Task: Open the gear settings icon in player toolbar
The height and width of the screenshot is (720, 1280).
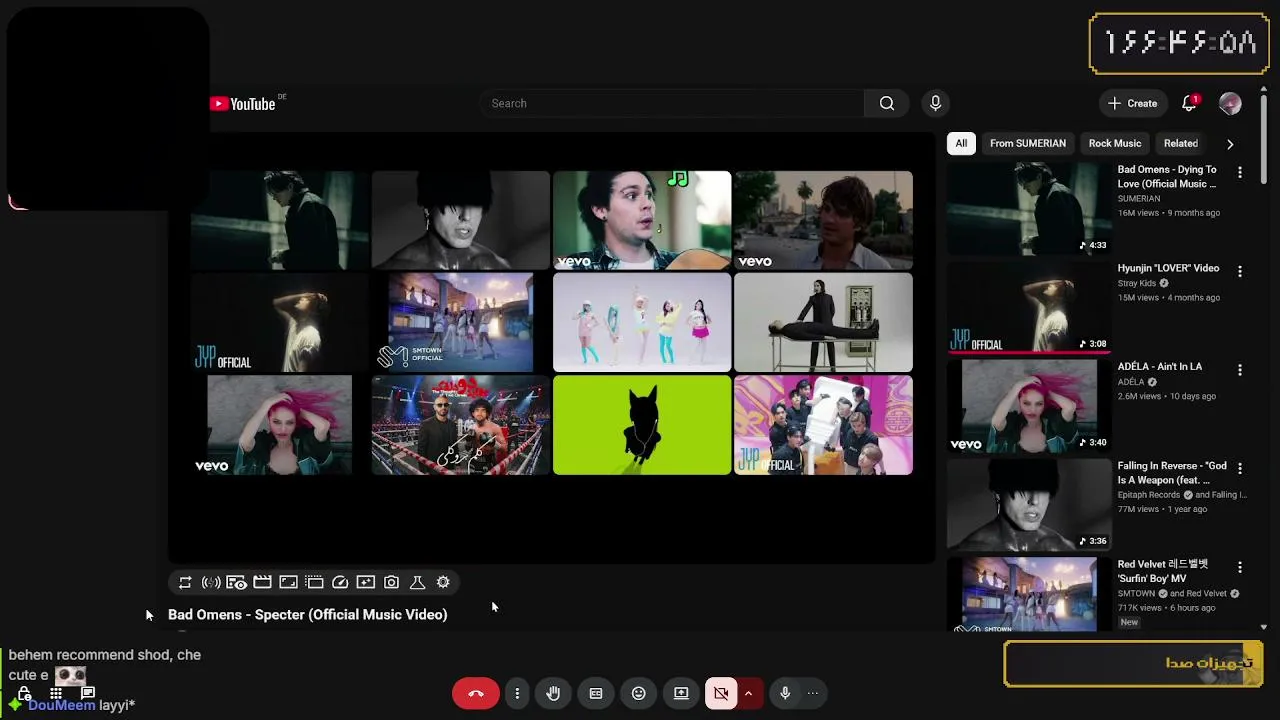Action: tap(443, 582)
